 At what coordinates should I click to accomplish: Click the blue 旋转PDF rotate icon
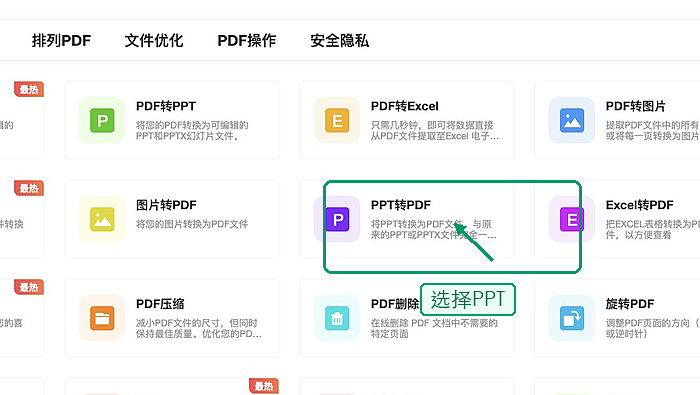coord(572,318)
